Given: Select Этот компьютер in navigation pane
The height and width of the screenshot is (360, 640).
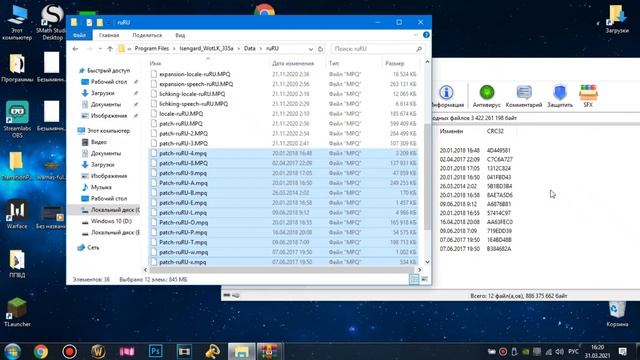Looking at the screenshot, I should click(x=108, y=131).
